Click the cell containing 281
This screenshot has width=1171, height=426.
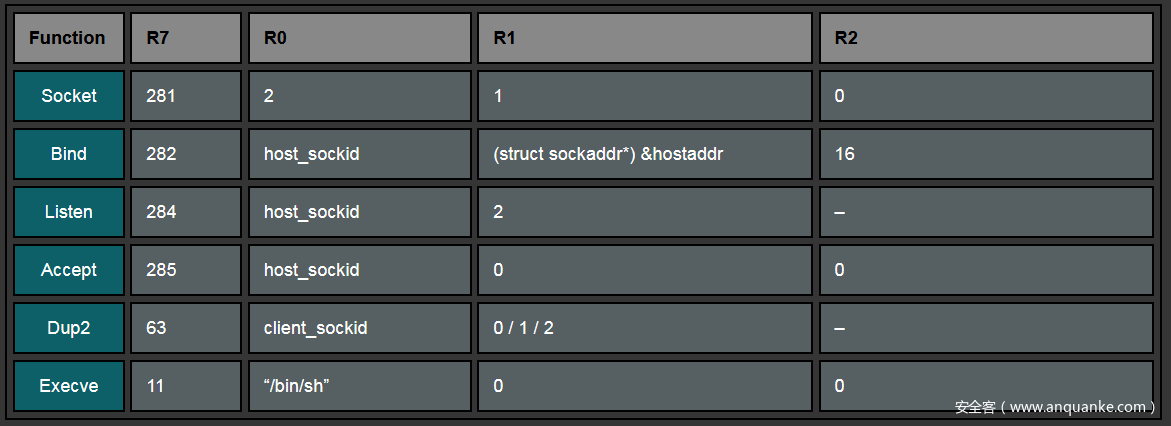[186, 96]
